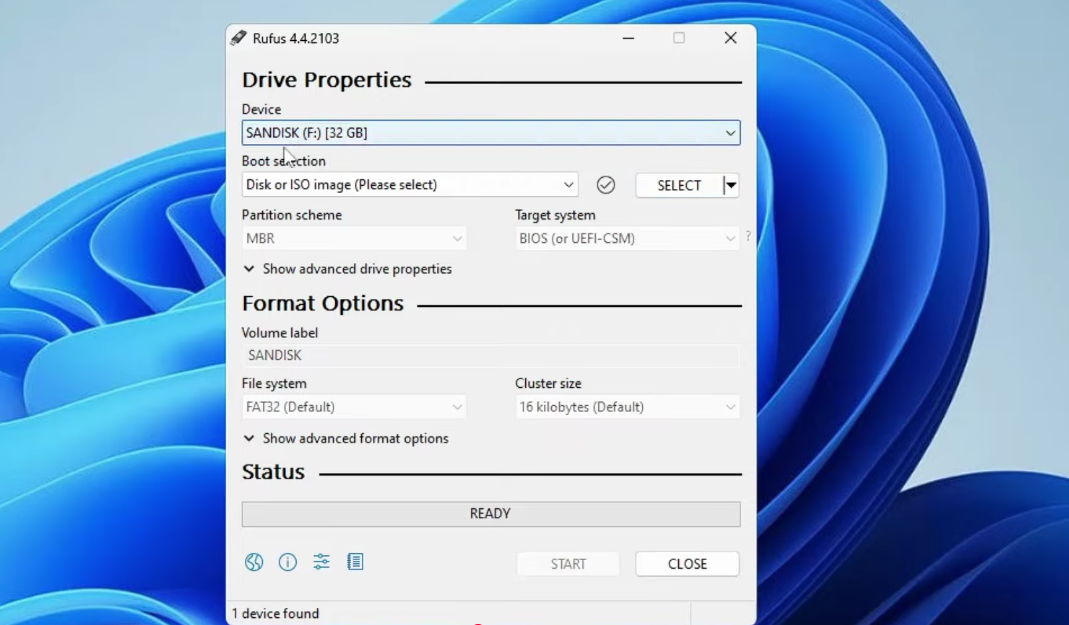Viewport: 1069px width, 625px height.
Task: Open the Target system dropdown
Action: [627, 239]
